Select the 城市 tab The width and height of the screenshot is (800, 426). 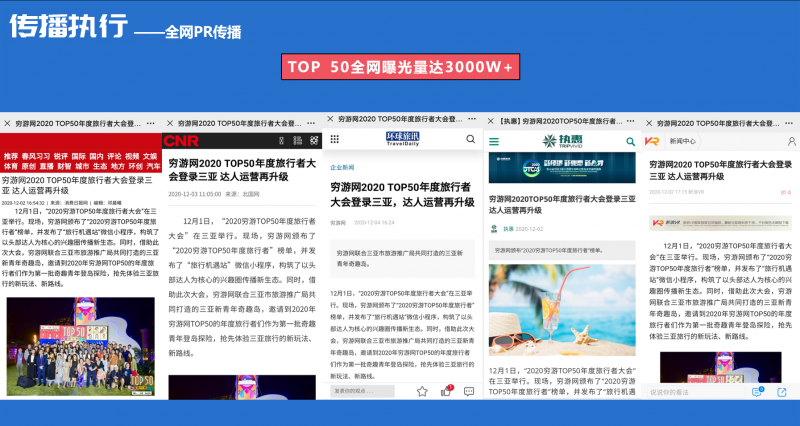(x=82, y=166)
